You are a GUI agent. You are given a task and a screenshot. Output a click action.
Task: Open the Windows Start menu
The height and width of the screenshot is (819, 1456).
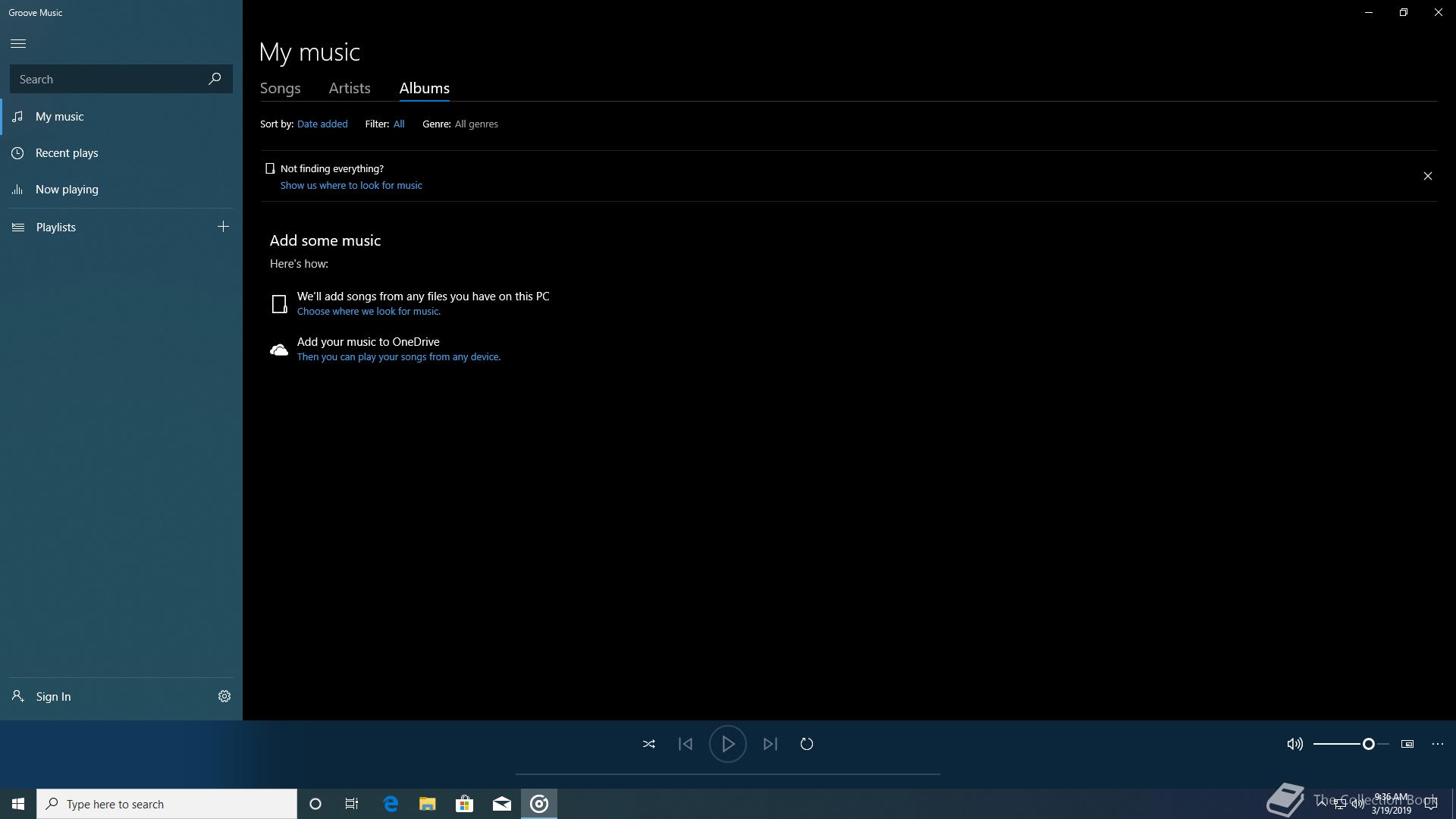[x=18, y=804]
